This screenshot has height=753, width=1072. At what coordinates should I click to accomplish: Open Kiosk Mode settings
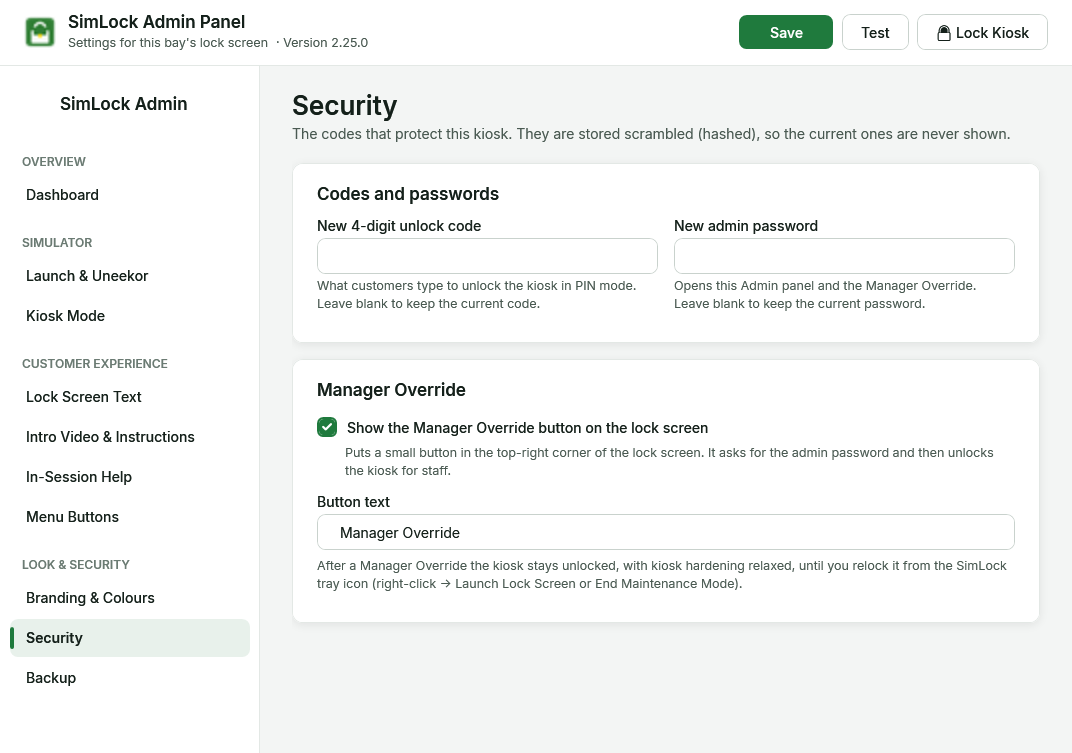coord(130,316)
